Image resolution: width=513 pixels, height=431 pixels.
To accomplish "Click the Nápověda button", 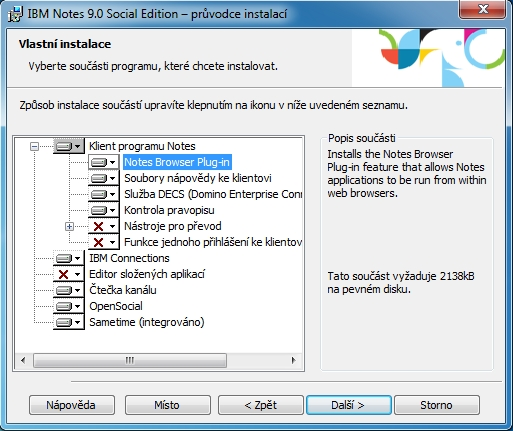I will tap(72, 405).
